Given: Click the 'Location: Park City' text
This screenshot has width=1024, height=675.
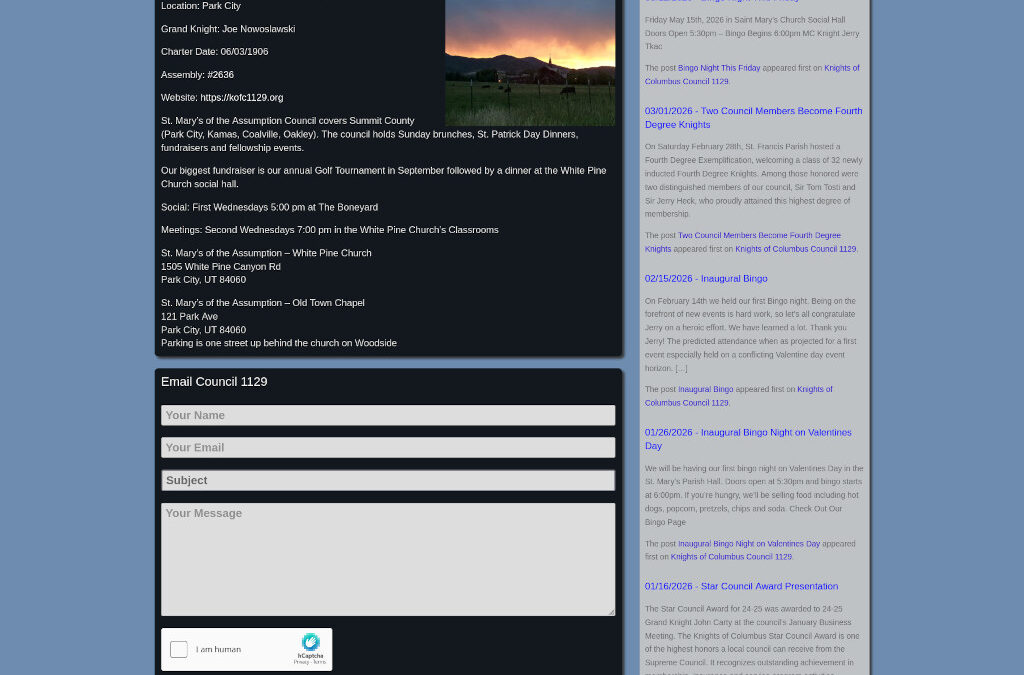Looking at the screenshot, I should [200, 6].
